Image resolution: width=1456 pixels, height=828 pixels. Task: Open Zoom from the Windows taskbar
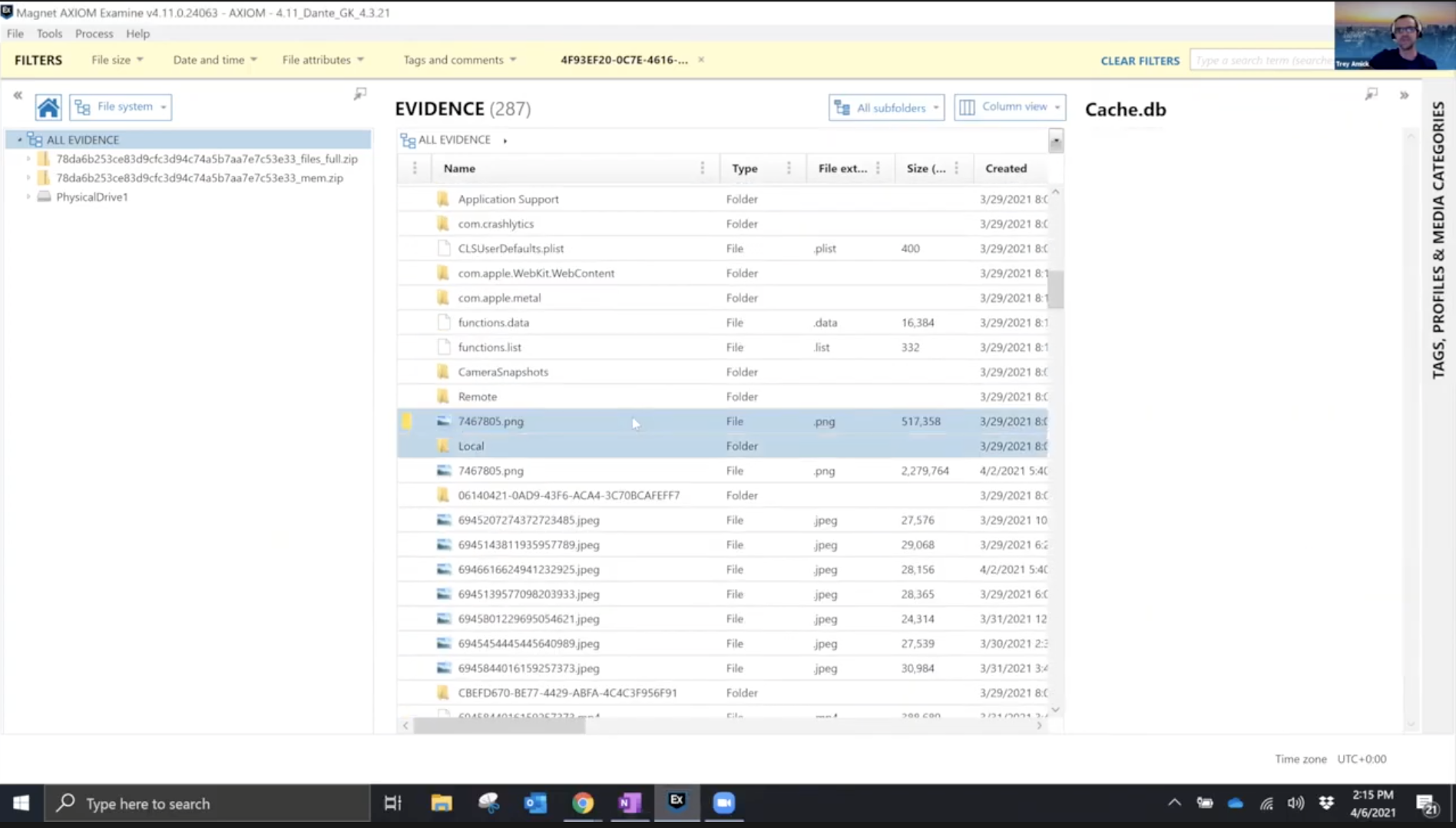click(723, 803)
